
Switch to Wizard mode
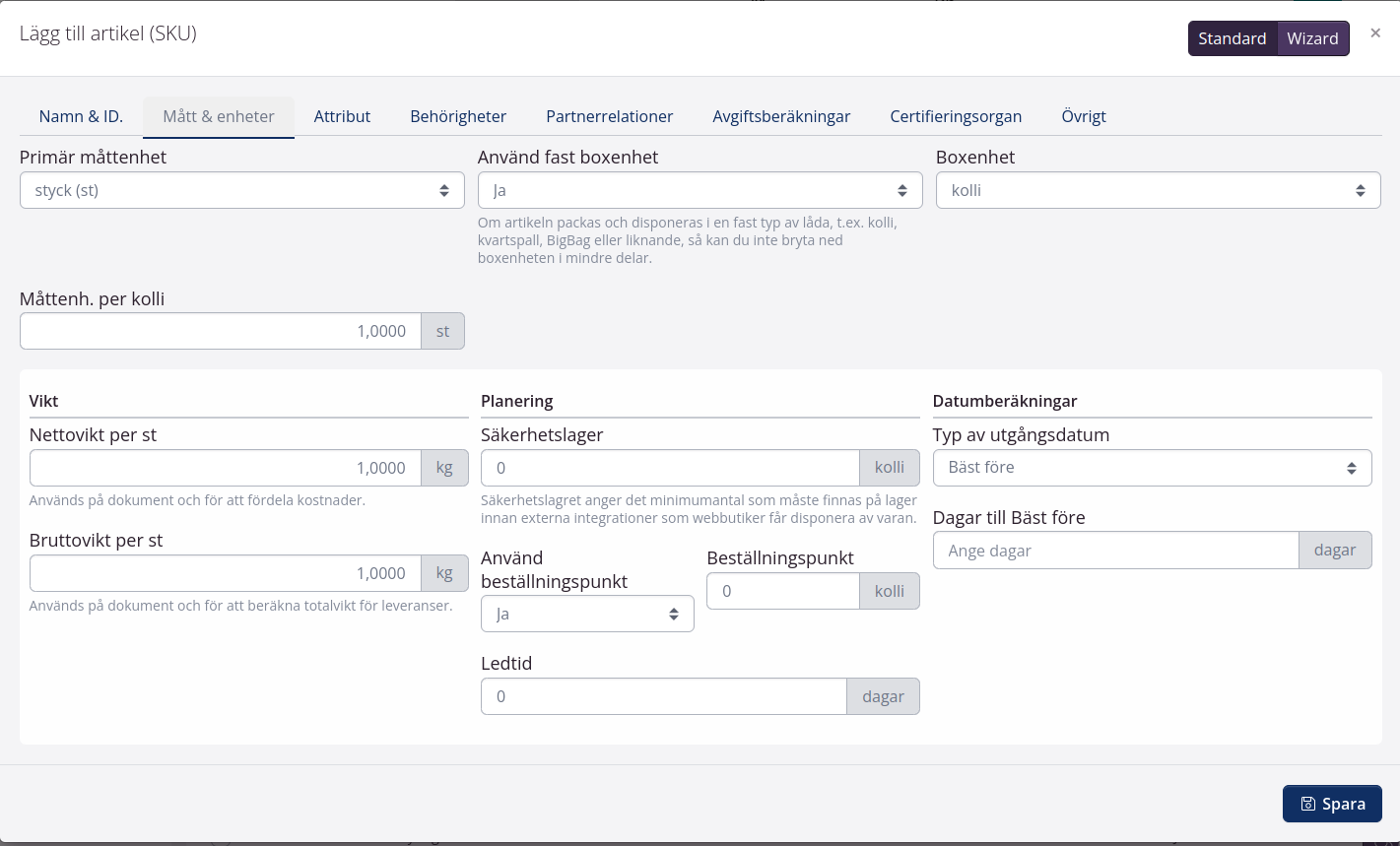tap(1312, 38)
